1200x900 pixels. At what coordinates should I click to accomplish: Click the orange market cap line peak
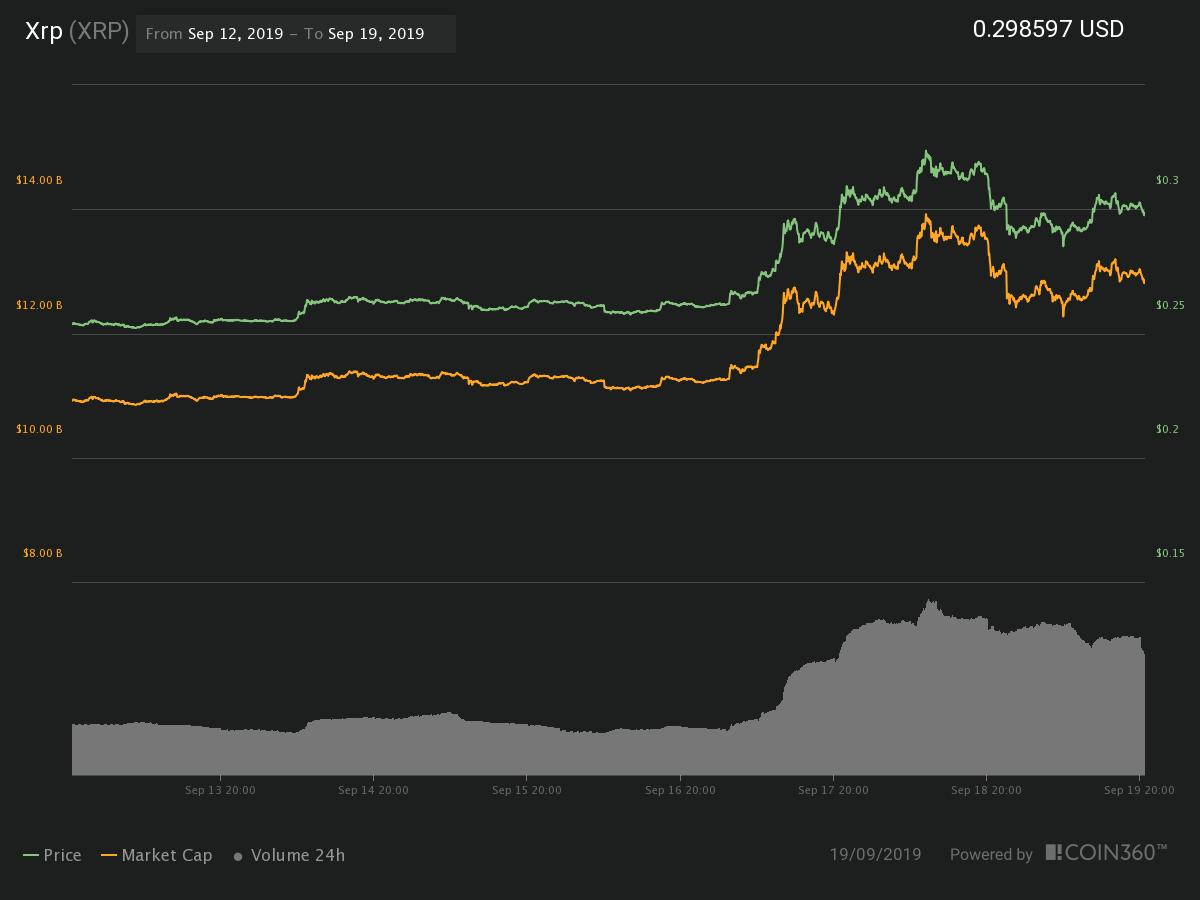point(927,215)
